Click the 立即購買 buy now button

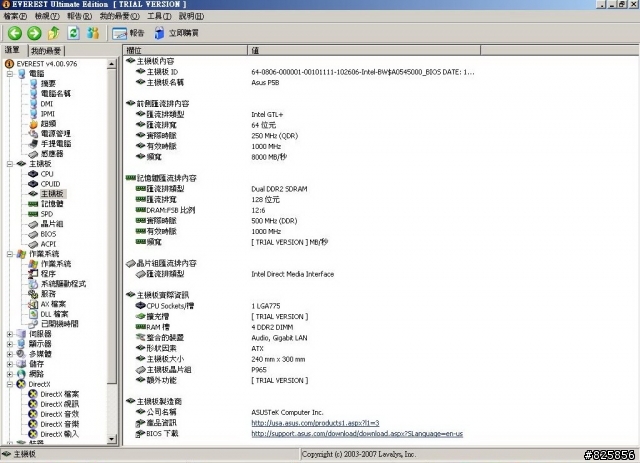[176, 33]
